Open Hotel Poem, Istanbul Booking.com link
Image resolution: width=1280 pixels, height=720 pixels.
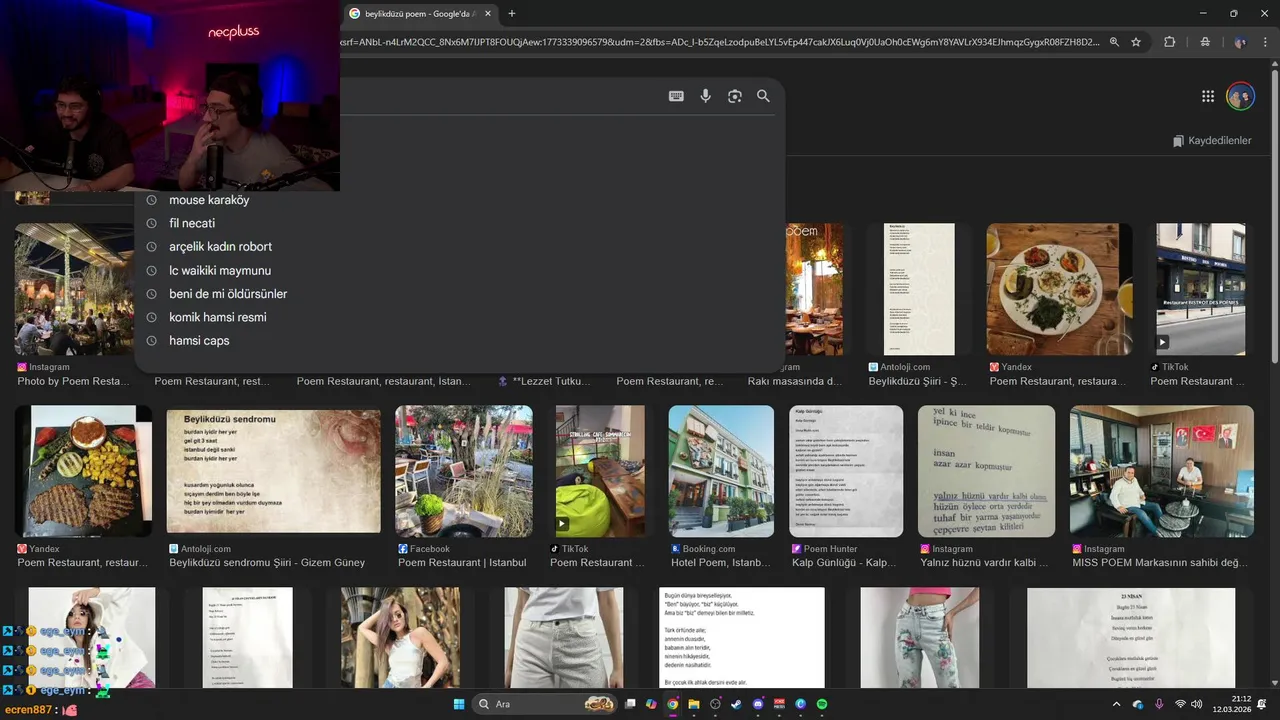point(720,563)
